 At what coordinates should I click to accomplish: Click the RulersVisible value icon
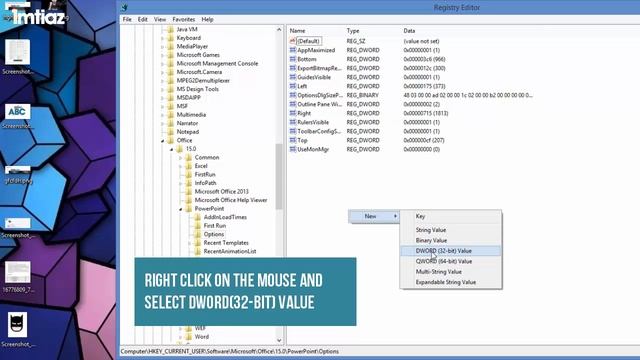[x=293, y=122]
